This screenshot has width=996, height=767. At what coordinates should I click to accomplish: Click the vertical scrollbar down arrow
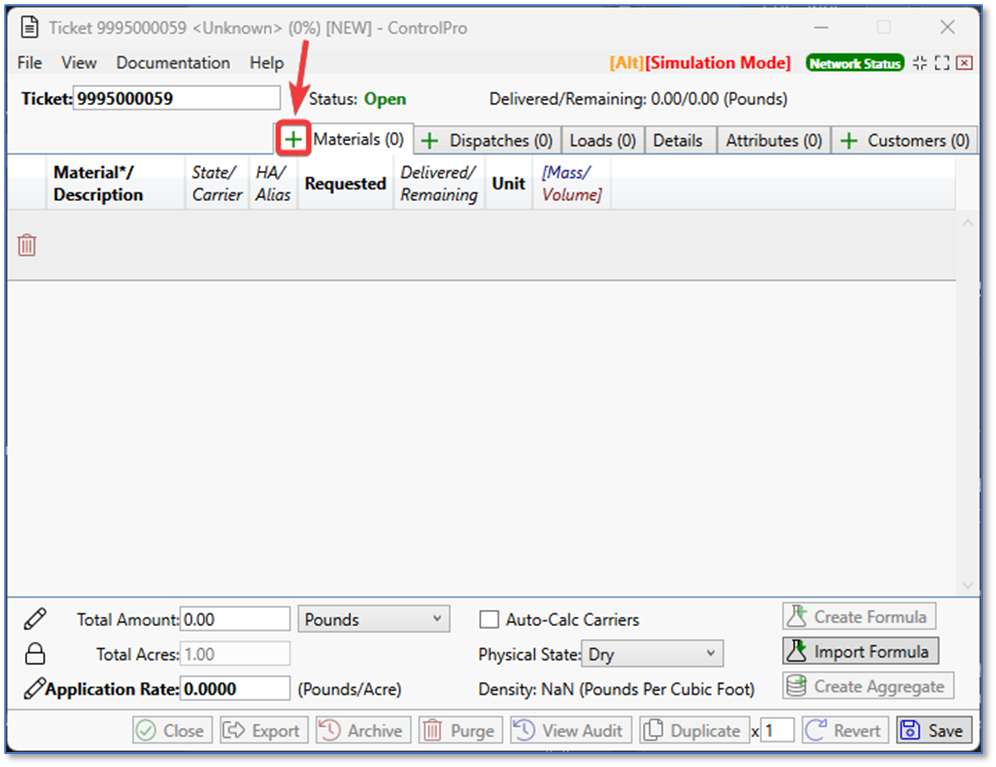pos(967,585)
